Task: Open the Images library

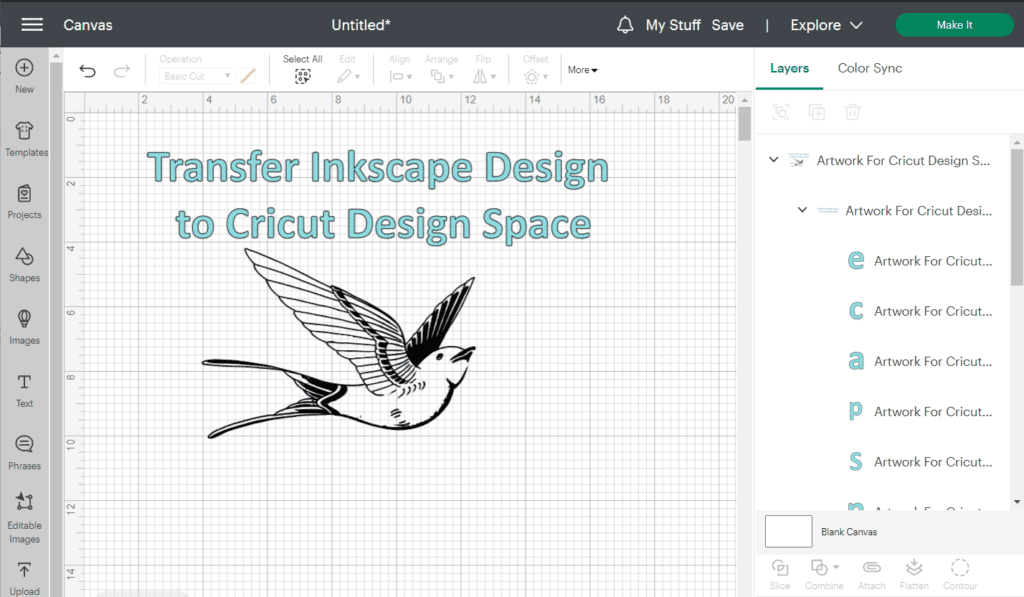Action: pos(24,320)
